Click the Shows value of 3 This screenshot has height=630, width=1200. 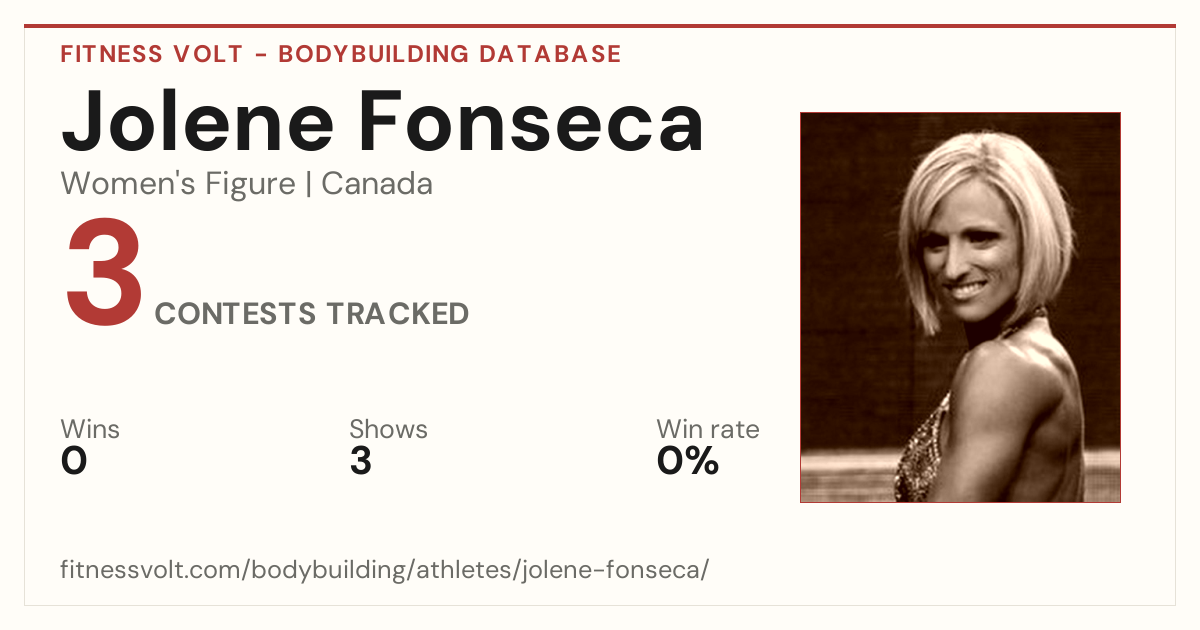coord(361,461)
